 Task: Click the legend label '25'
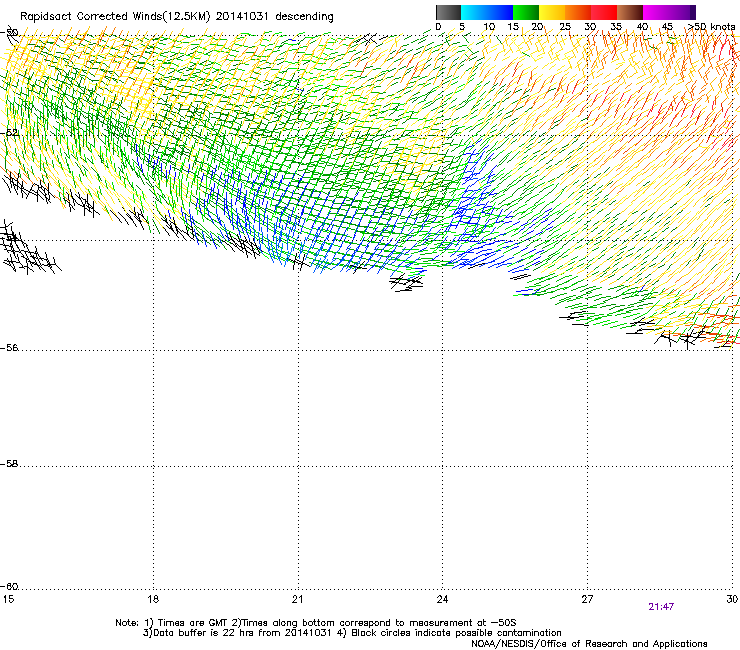(565, 27)
